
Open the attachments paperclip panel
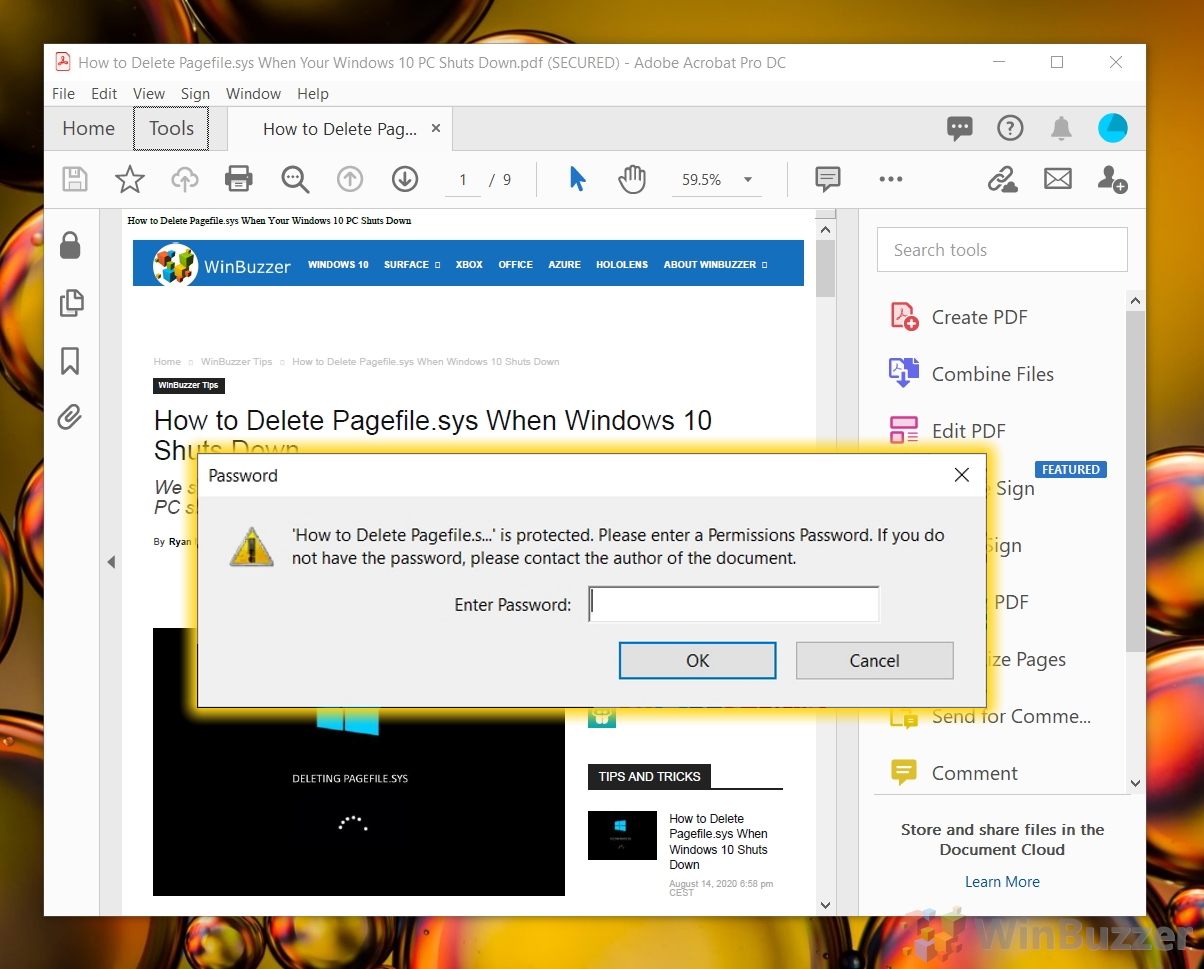pos(69,417)
